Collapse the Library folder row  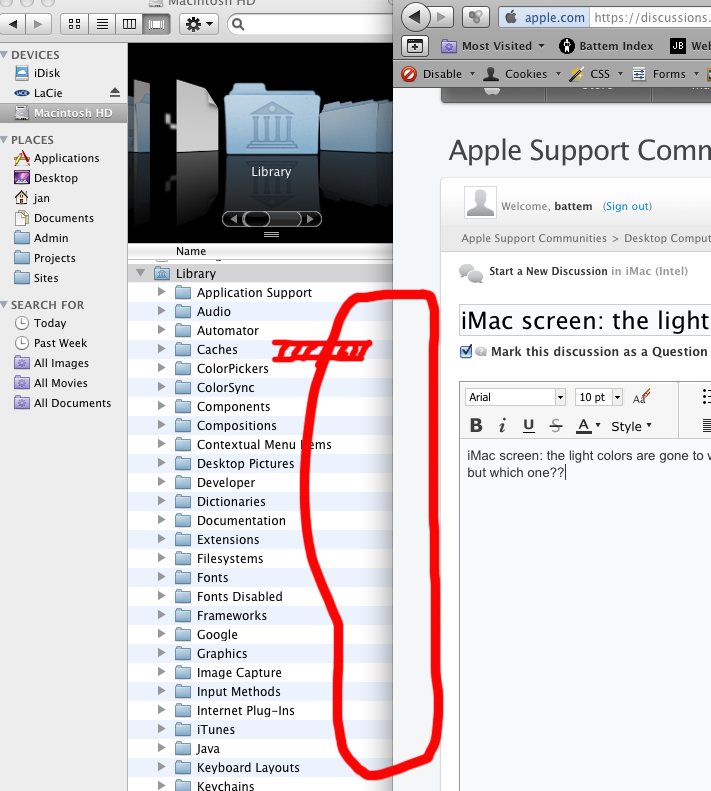(141, 273)
